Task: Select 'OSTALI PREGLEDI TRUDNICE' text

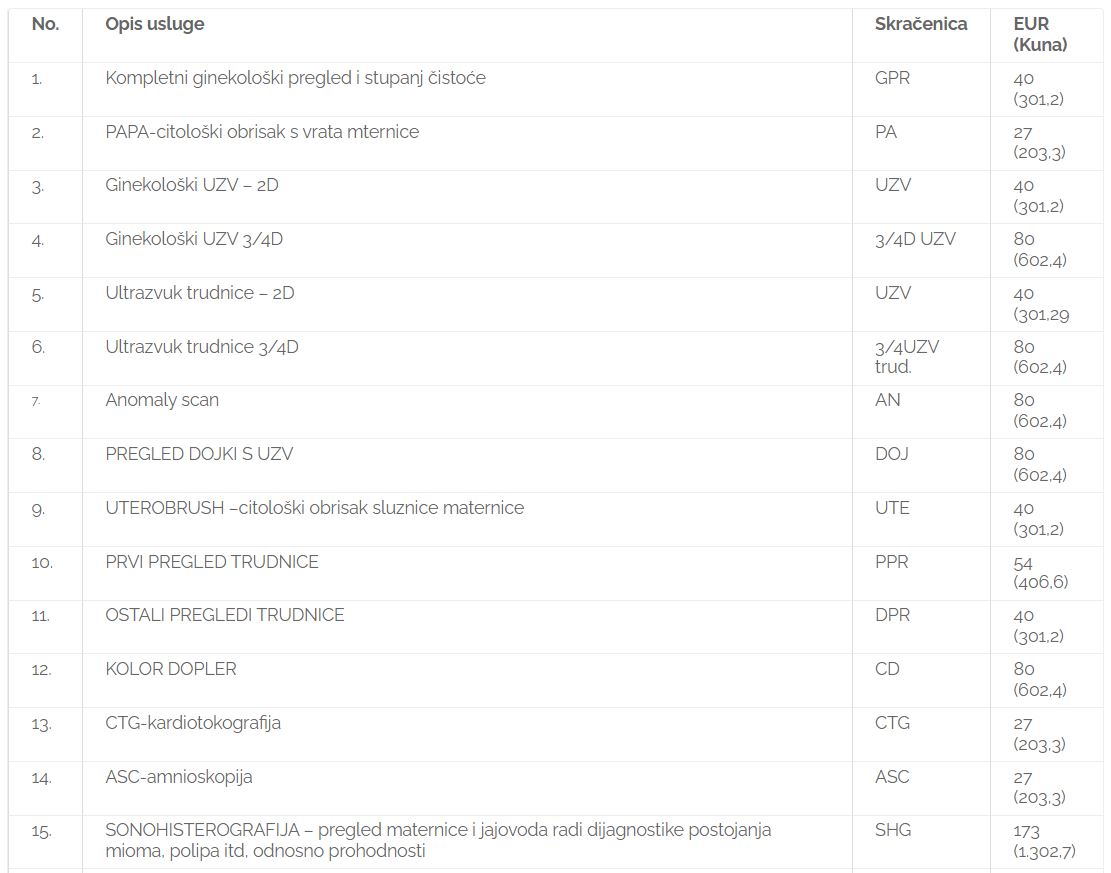Action: click(x=225, y=615)
